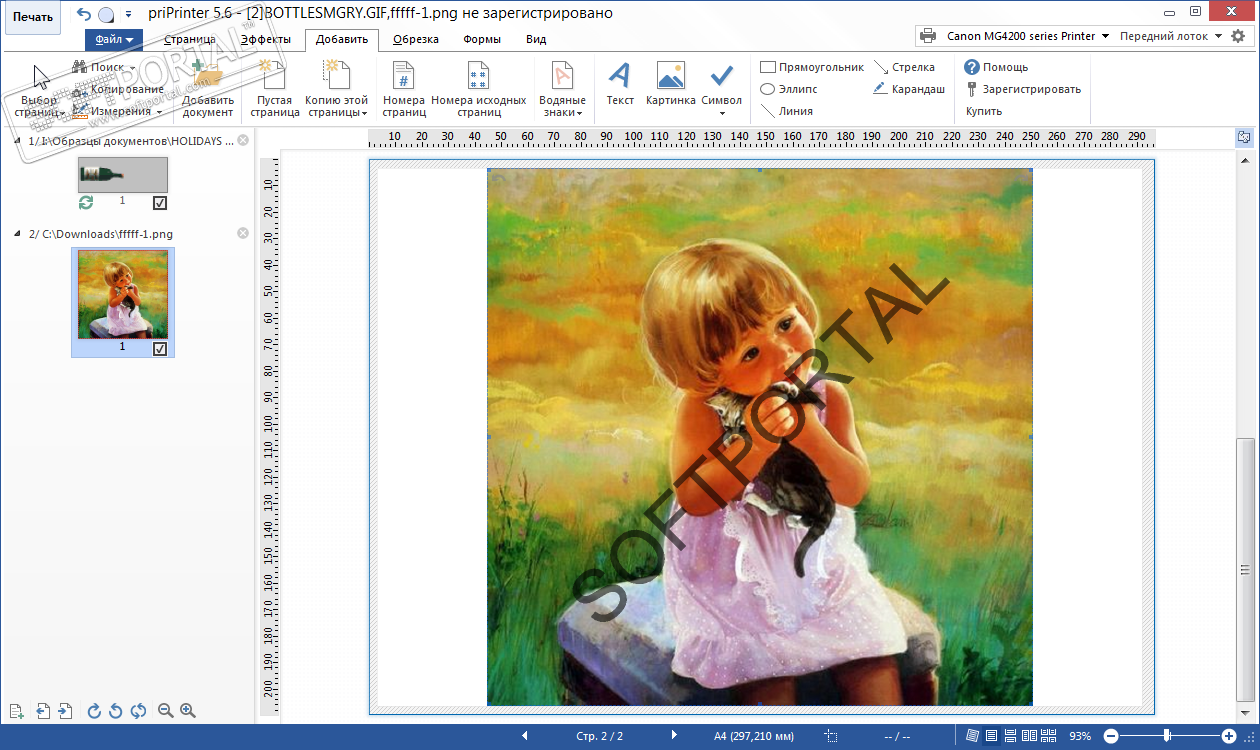1260x750 pixels.
Task: Open Копию этой страницы dropdown
Action: pyautogui.click(x=336, y=88)
